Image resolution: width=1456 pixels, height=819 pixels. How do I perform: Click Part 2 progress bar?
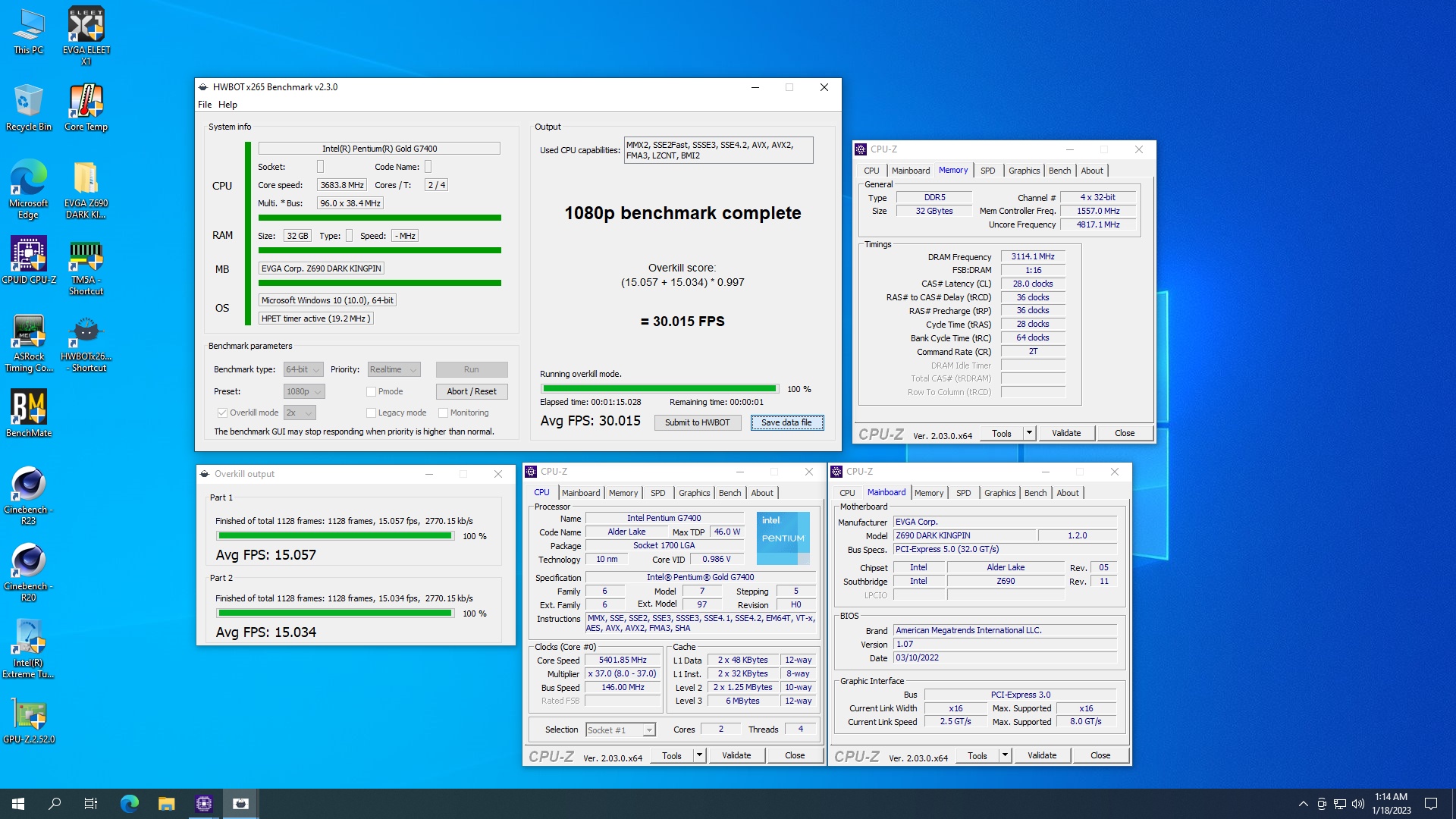pyautogui.click(x=334, y=613)
